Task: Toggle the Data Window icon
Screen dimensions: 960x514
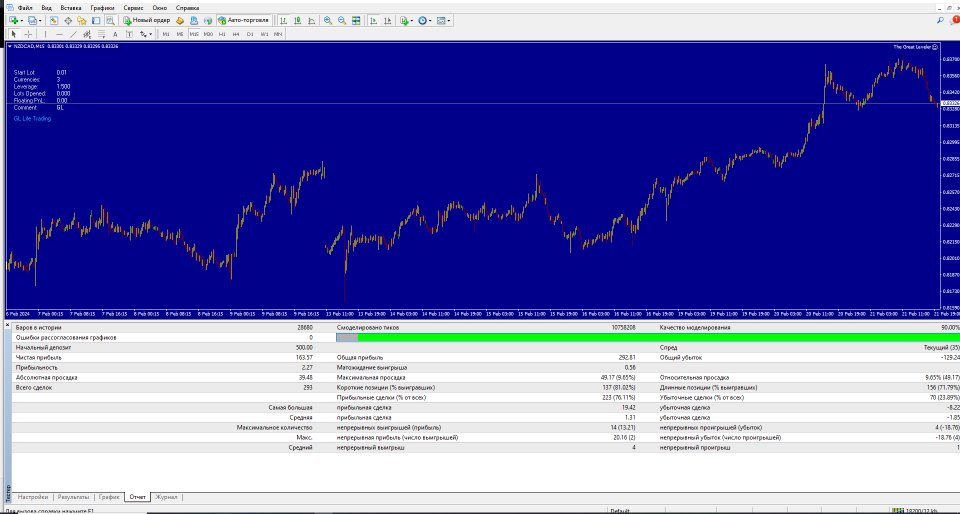Action: 68,20
